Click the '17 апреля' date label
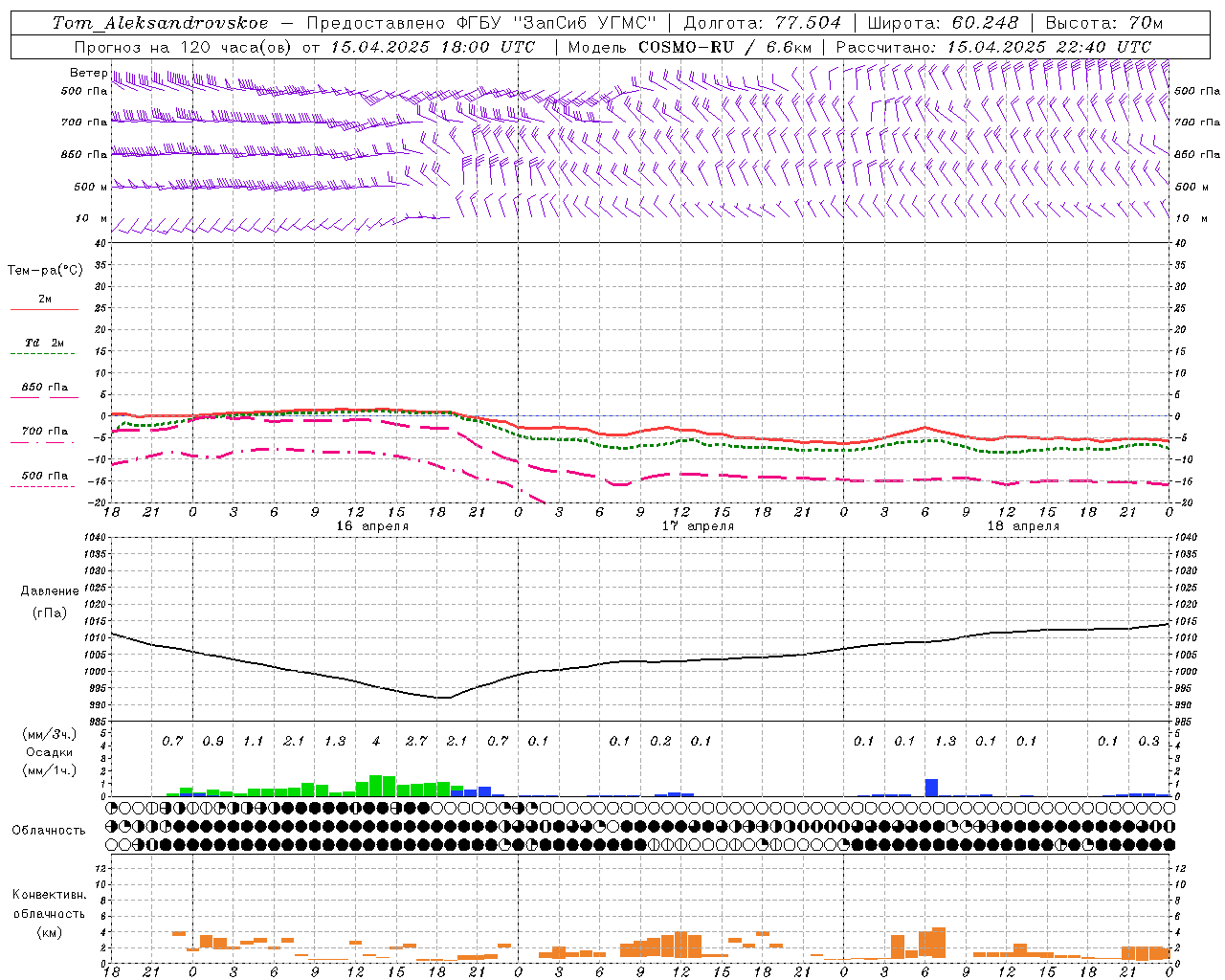Screen dimensions: 1225x980 point(698,526)
